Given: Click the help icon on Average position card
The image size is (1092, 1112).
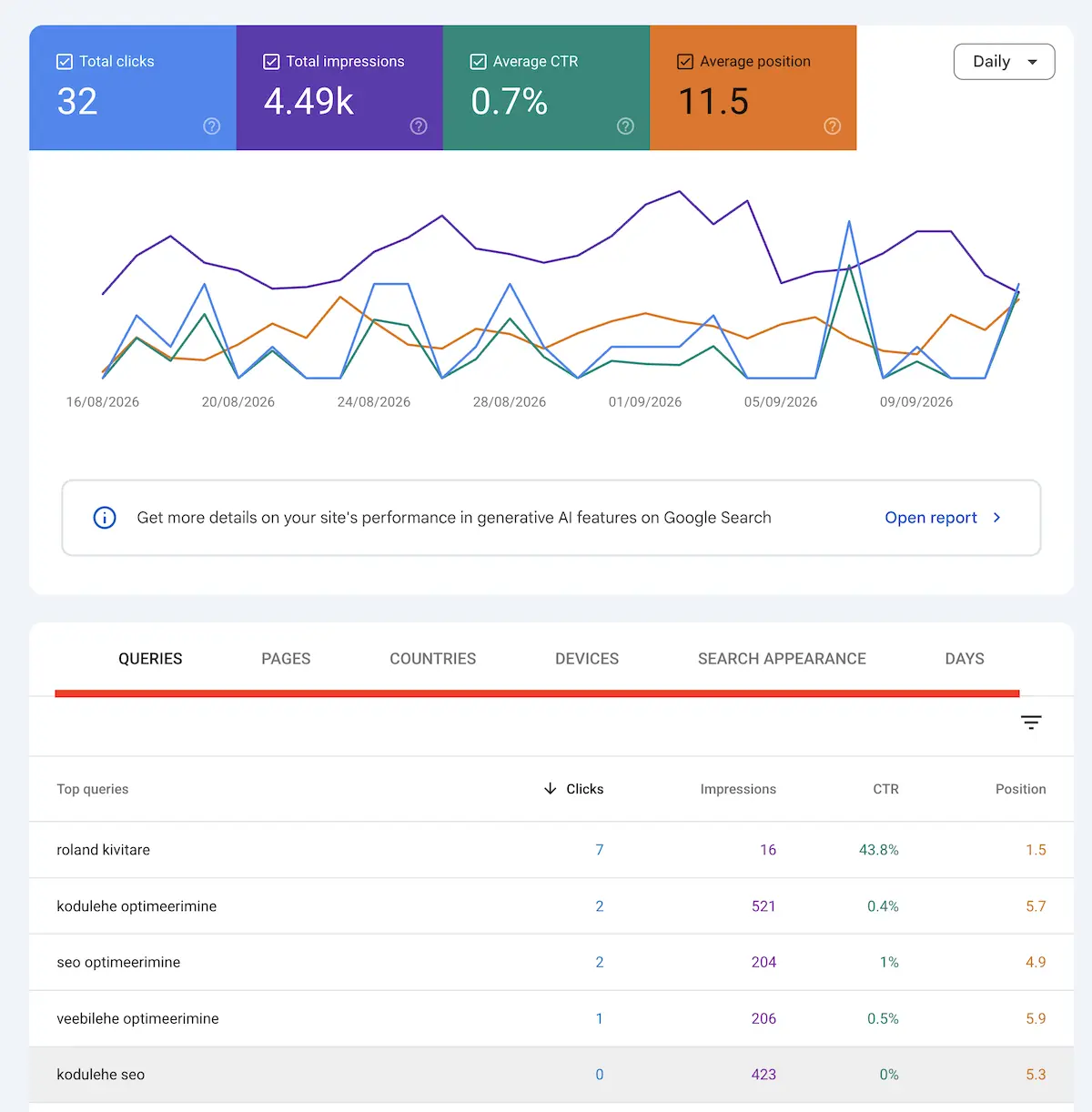Looking at the screenshot, I should pos(833,126).
